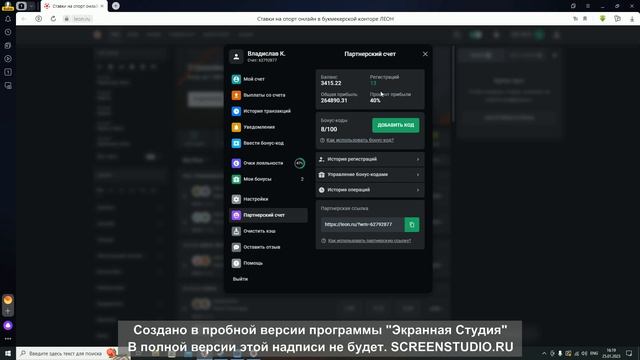This screenshot has width=640, height=360.
Task: Reload the page with refresh icon
Action: point(53,19)
